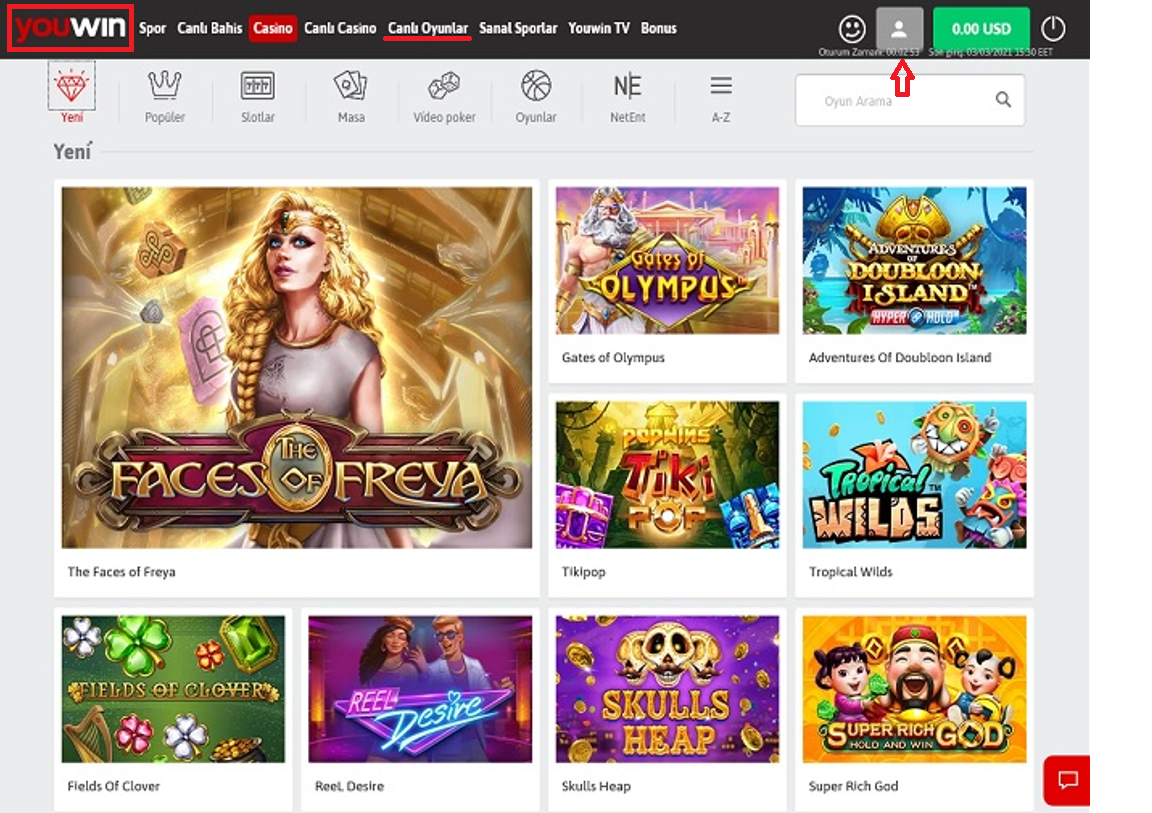The height and width of the screenshot is (813, 1152).
Task: Open Sanal Sporlar from top menu
Action: 518,29
